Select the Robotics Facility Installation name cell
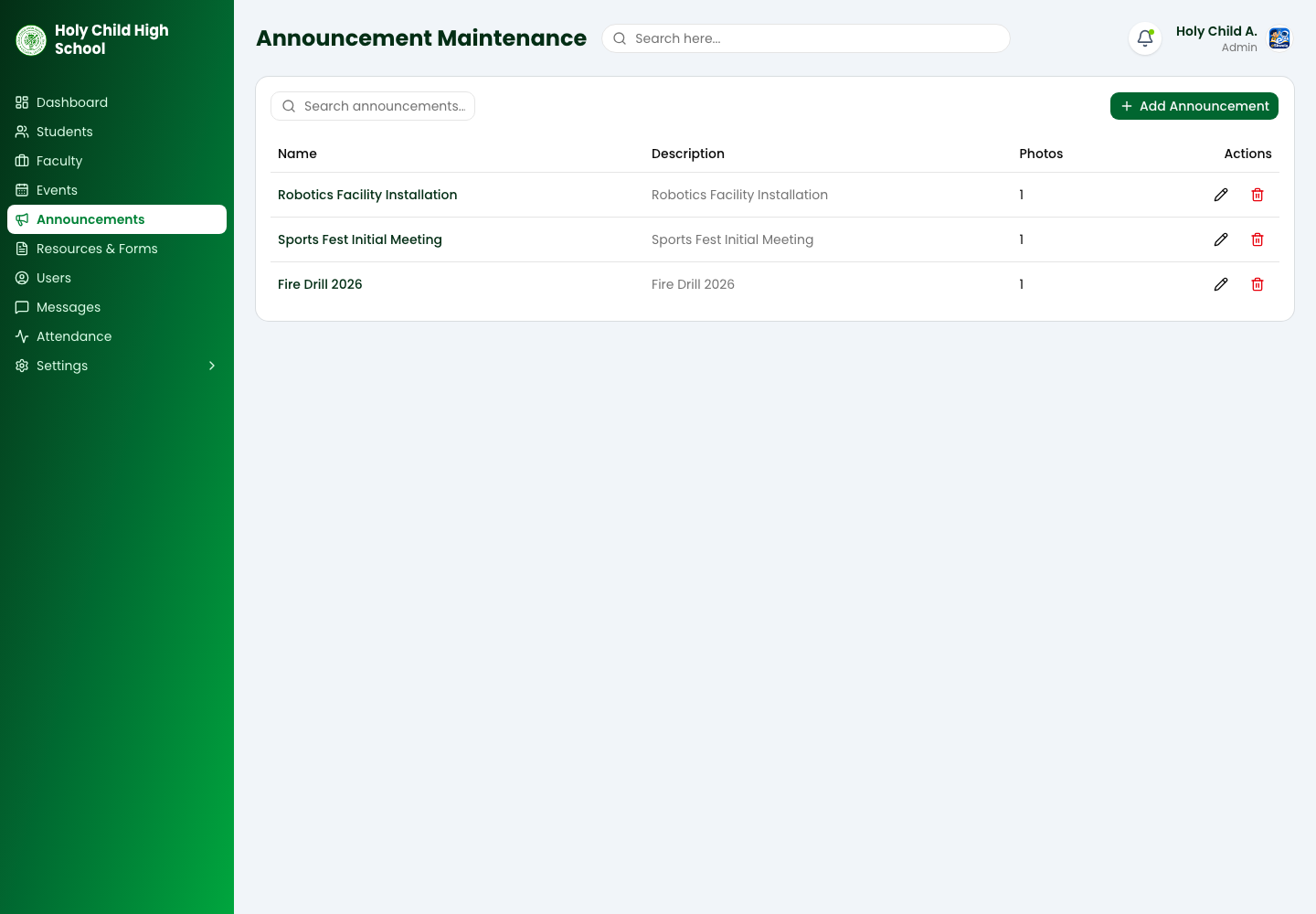Screen dimensions: 1316x914 [367, 195]
